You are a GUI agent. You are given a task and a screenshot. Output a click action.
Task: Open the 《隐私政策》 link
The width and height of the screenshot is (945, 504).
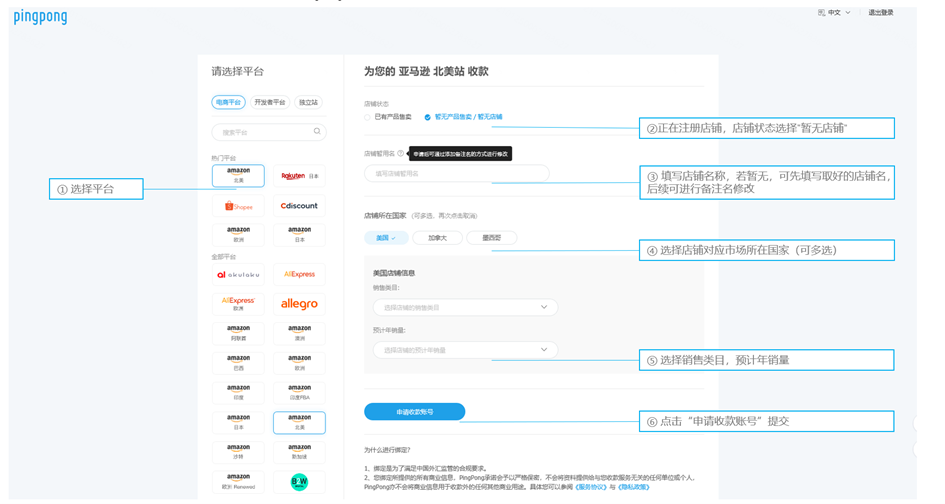coord(633,487)
